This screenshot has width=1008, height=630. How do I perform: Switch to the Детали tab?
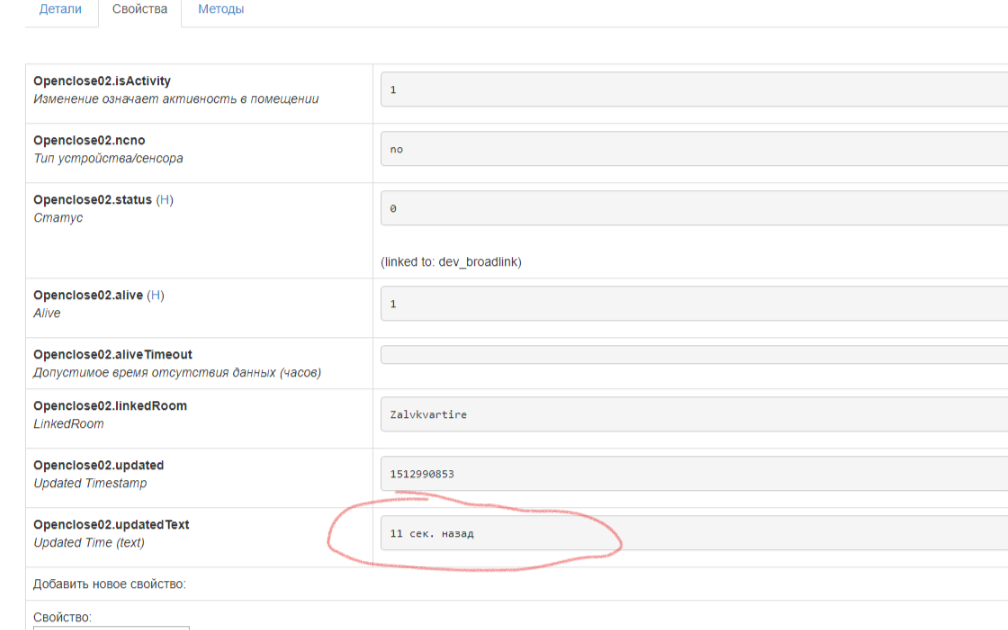click(60, 9)
